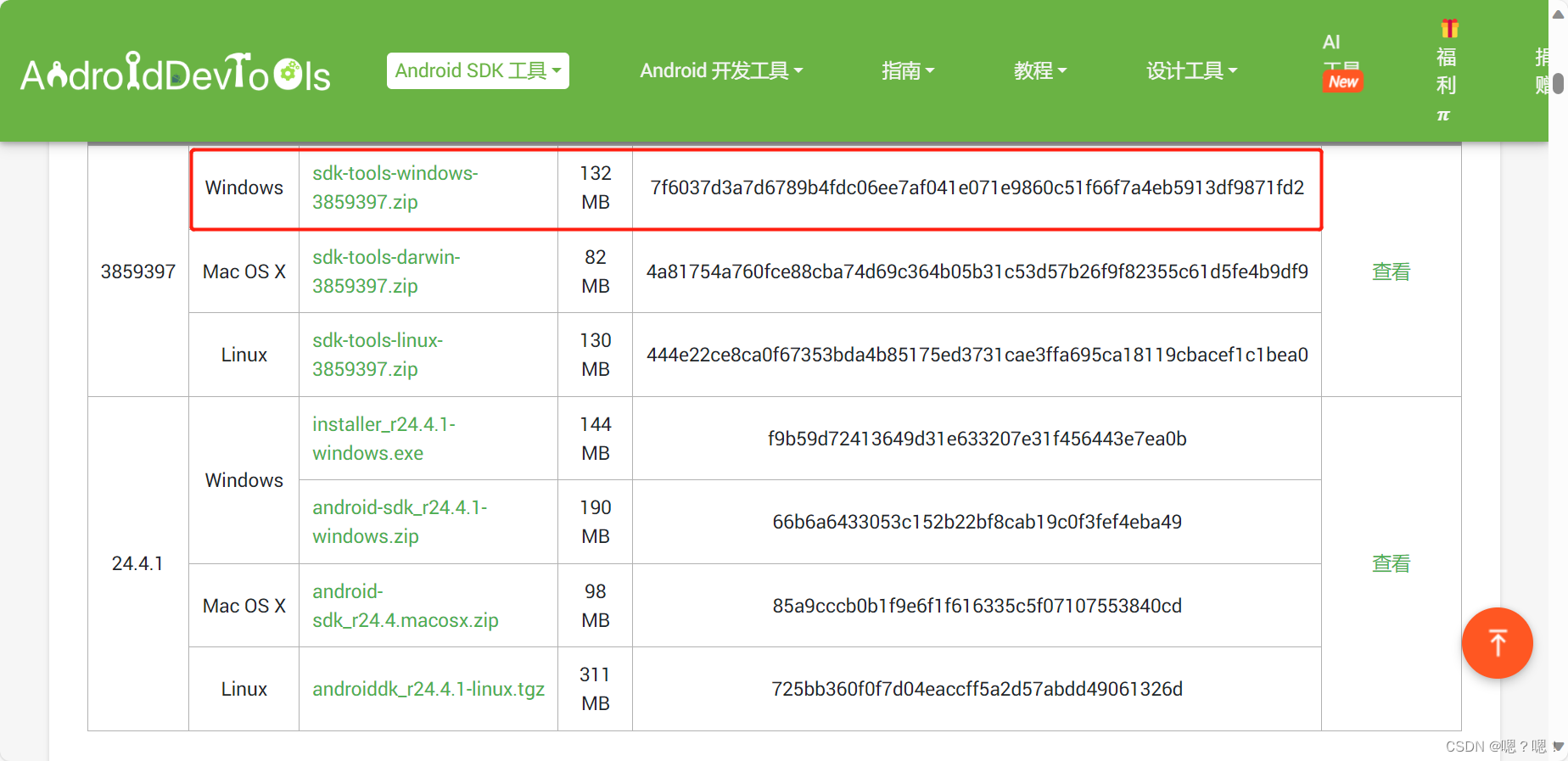Select the checksum starting with 7f6037d3a7d
1568x761 pixels.
(x=977, y=187)
